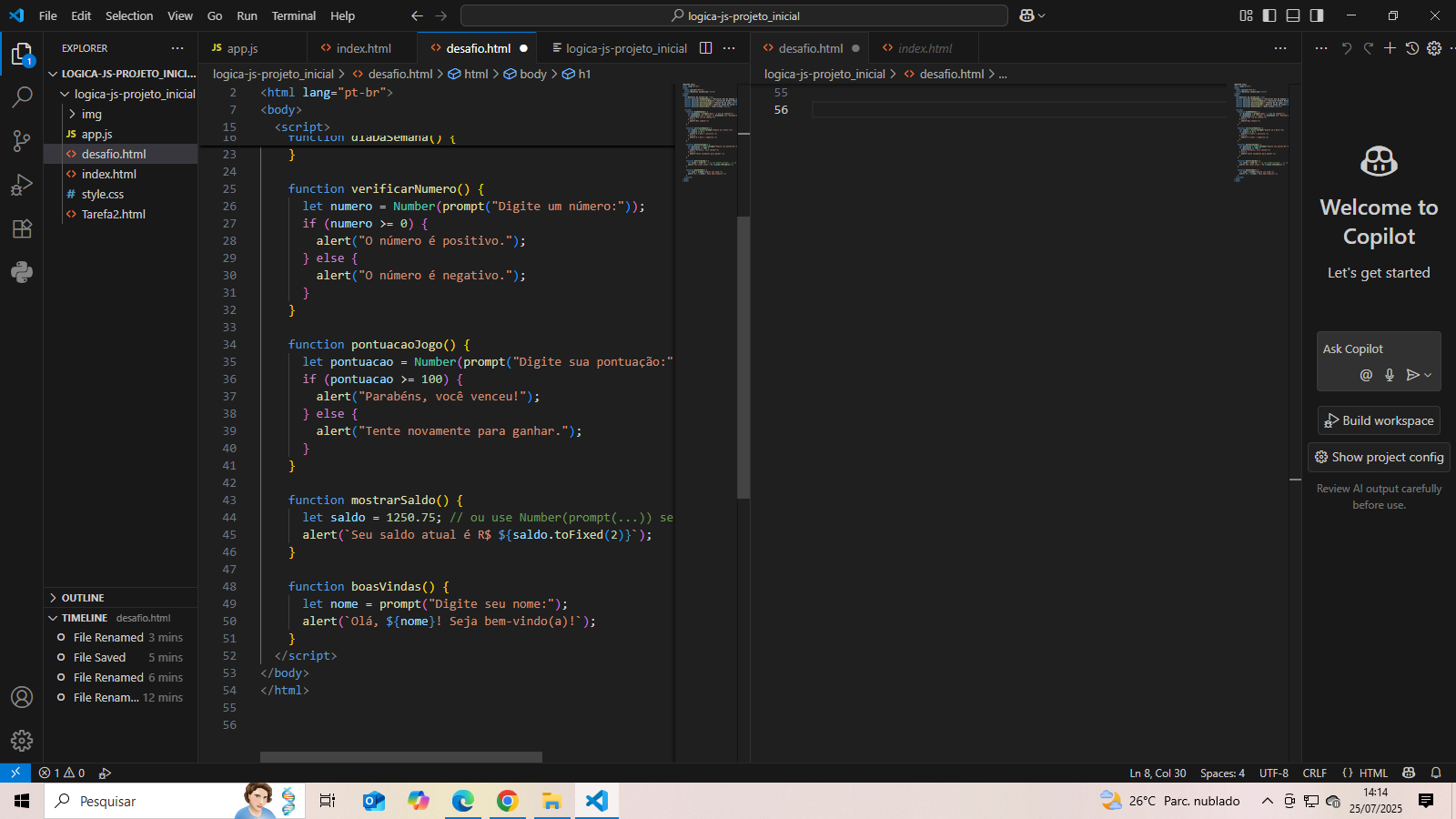Open style.css in the Explorer
Screen dimensions: 1456x819
pyautogui.click(x=120, y=194)
